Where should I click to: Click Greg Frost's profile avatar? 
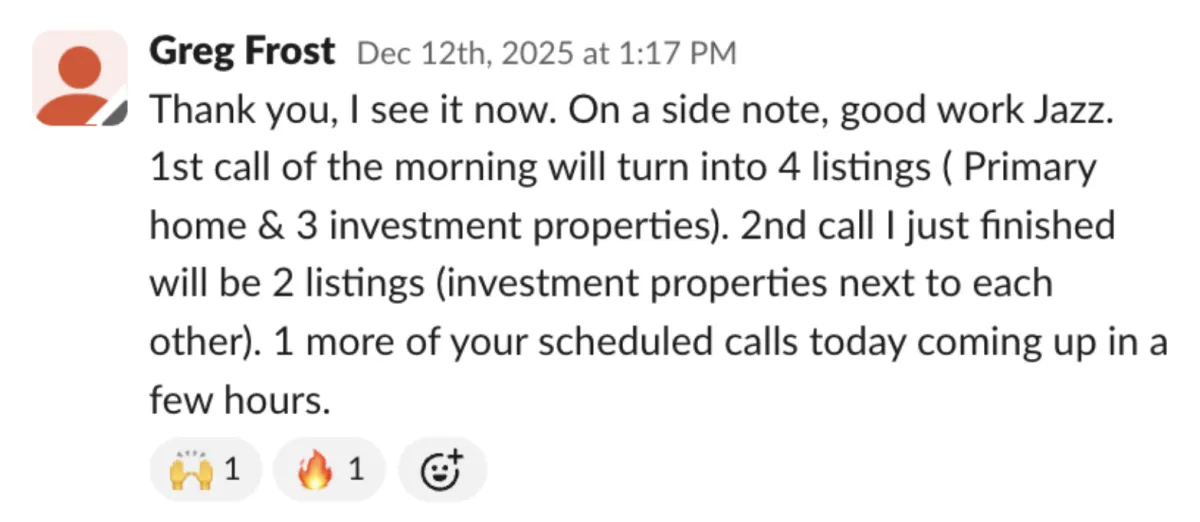coord(80,78)
